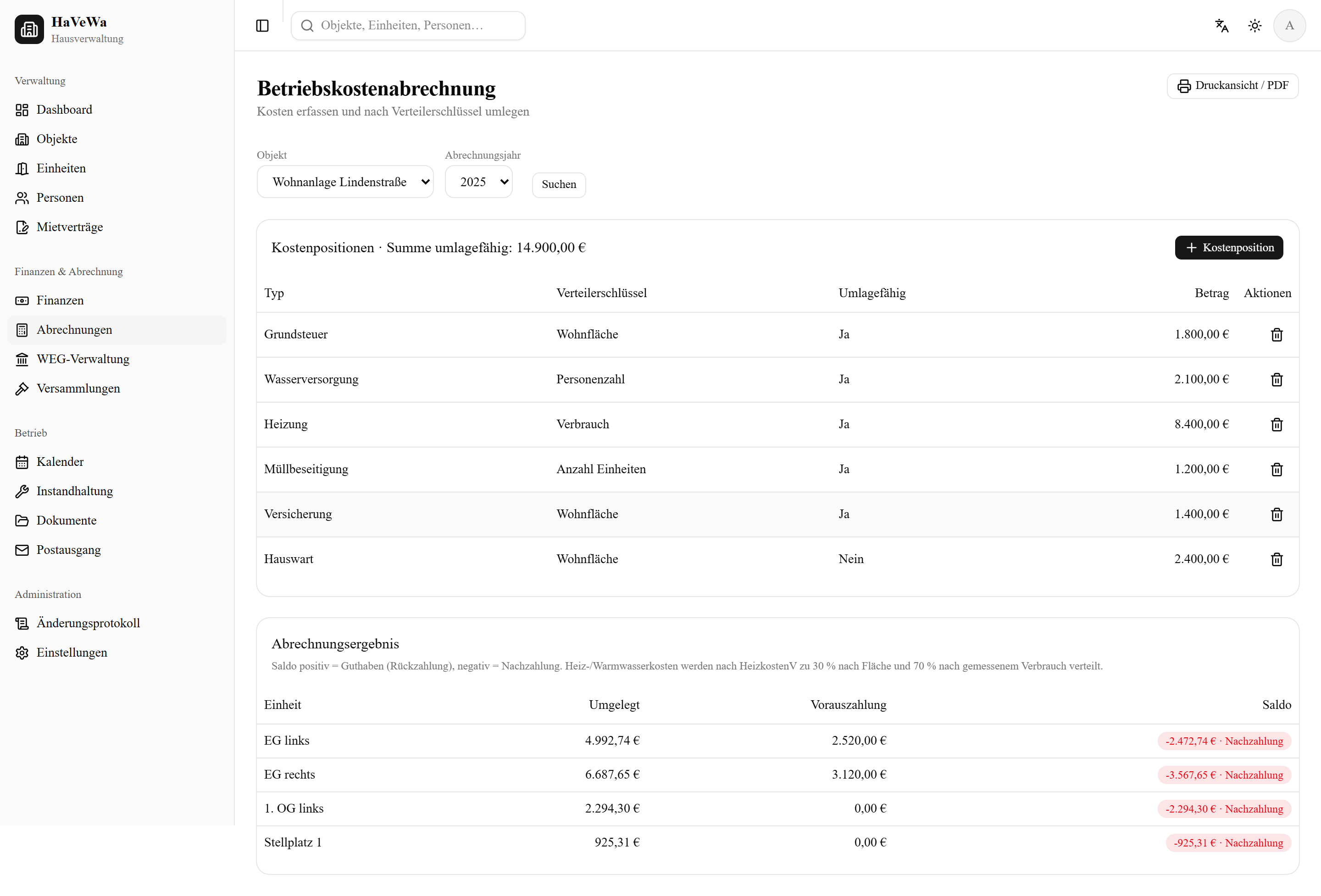
Task: Delete the Versicherung cost position
Action: pos(1277,514)
